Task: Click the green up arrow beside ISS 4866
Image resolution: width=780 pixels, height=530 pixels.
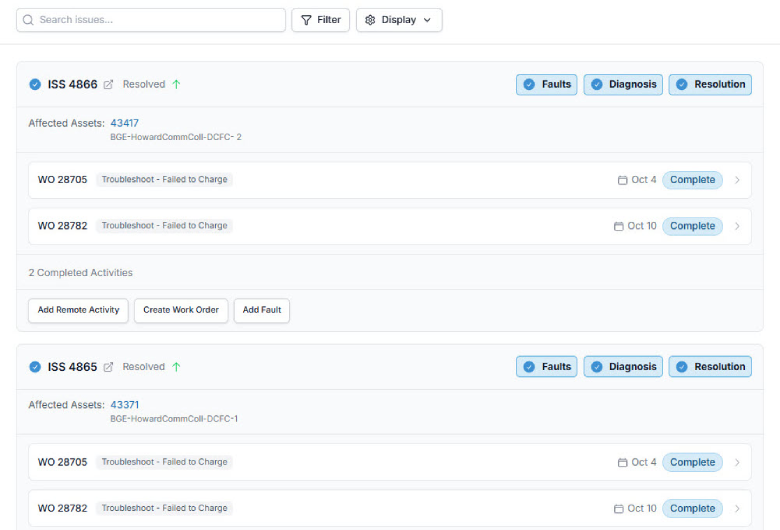Action: point(176,85)
